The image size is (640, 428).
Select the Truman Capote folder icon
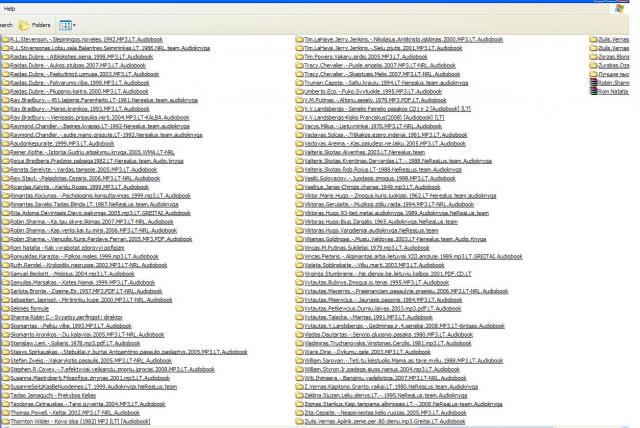(x=299, y=80)
